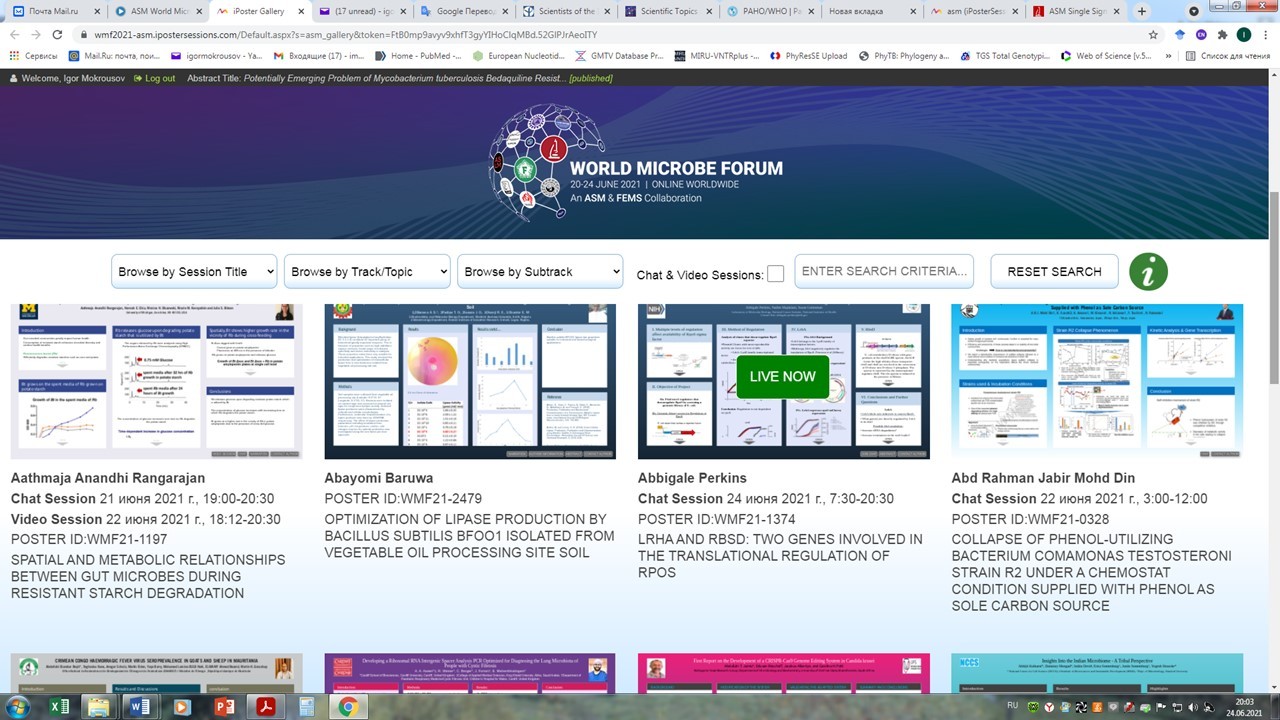Open the Chrome extensions puzzle icon
This screenshot has height=720, width=1280.
[x=1222, y=34]
